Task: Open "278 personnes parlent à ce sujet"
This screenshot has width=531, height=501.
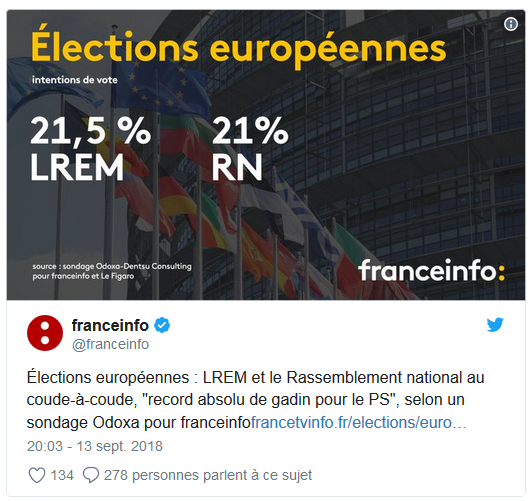Action: pos(208,475)
